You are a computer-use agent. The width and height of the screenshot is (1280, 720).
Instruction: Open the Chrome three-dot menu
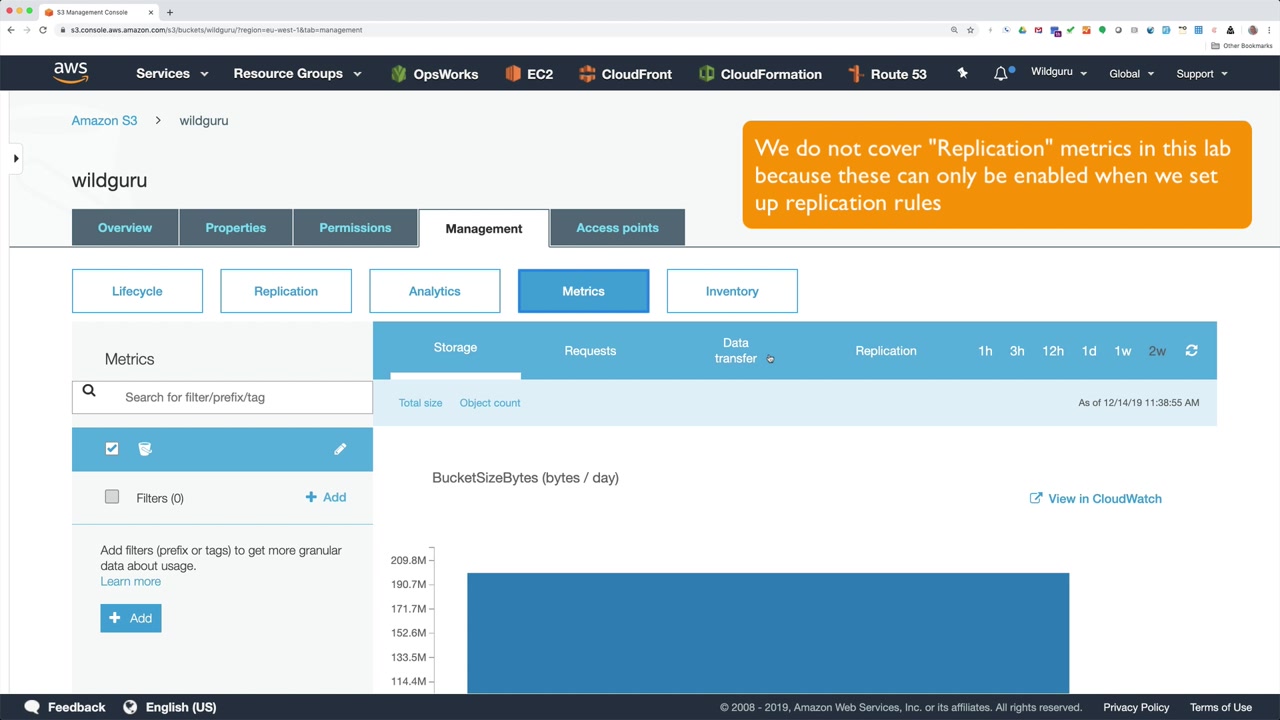1270,30
